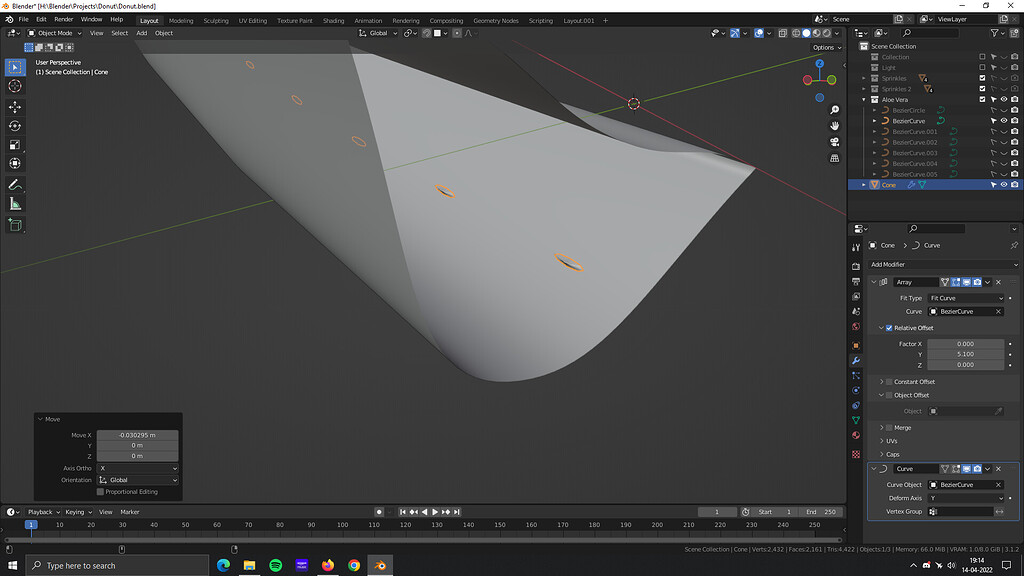Image resolution: width=1024 pixels, height=576 pixels.
Task: Open the Add Modifier dropdown
Action: 943,264
